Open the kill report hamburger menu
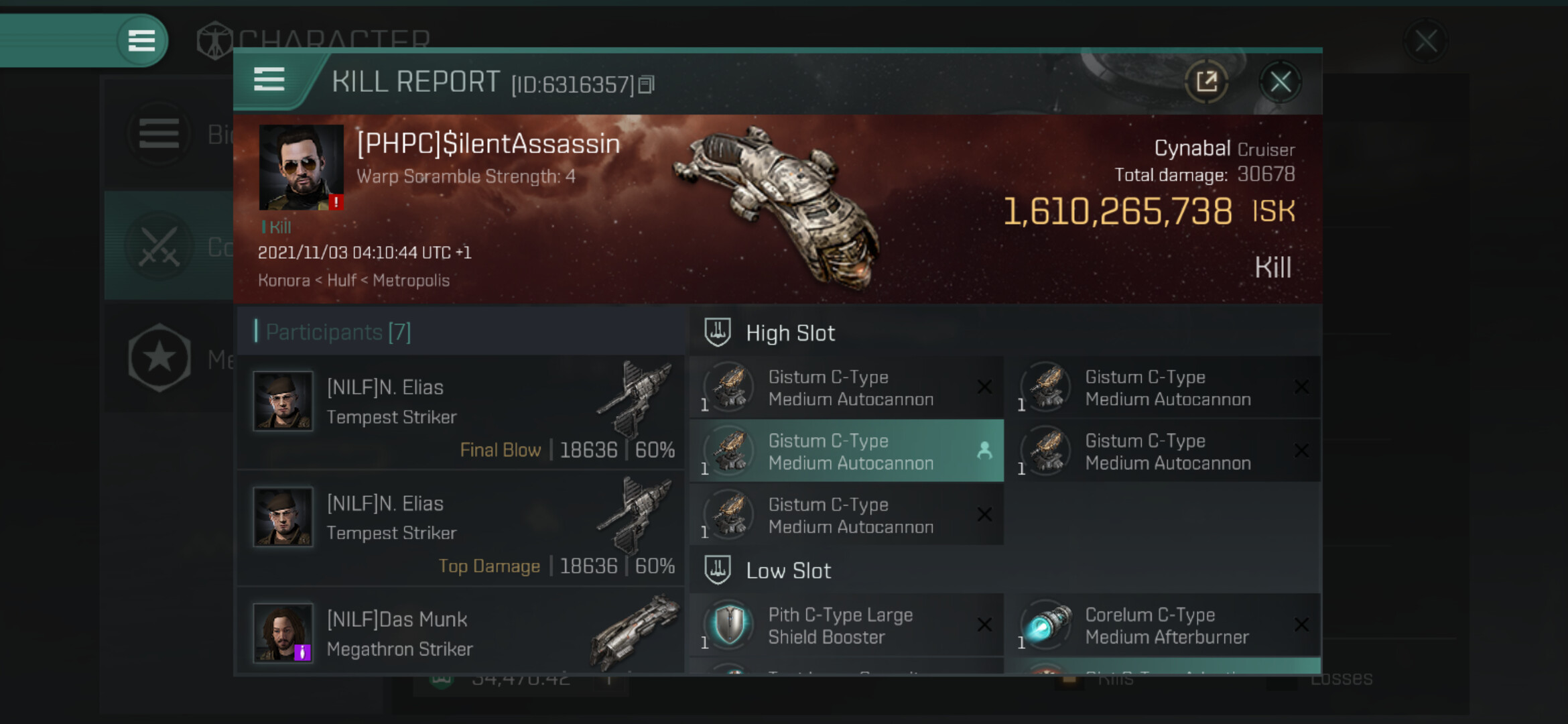This screenshot has width=1568, height=724. [x=269, y=80]
